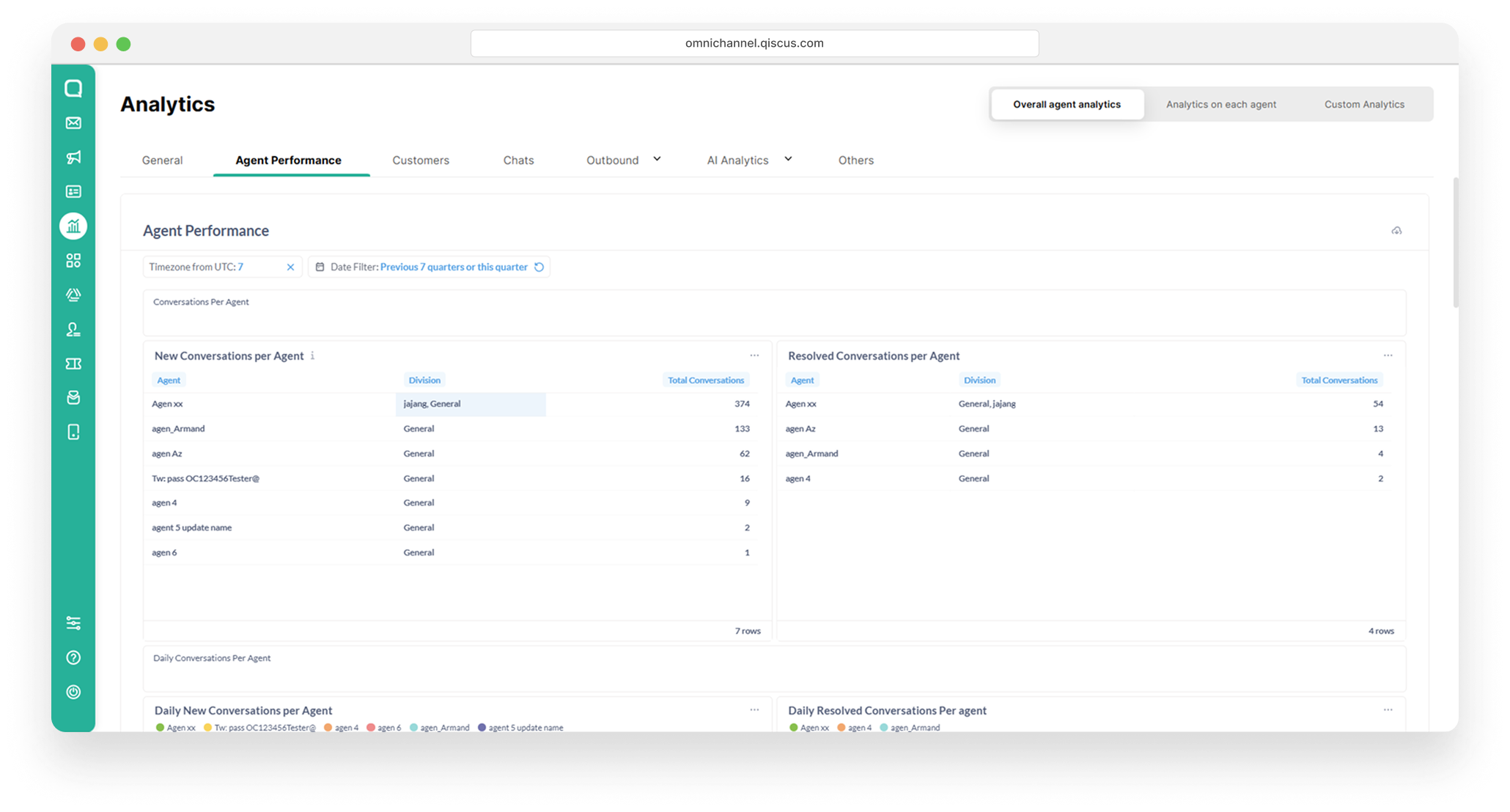
Task: Clear the Timezone from UTC filter
Action: [290, 267]
